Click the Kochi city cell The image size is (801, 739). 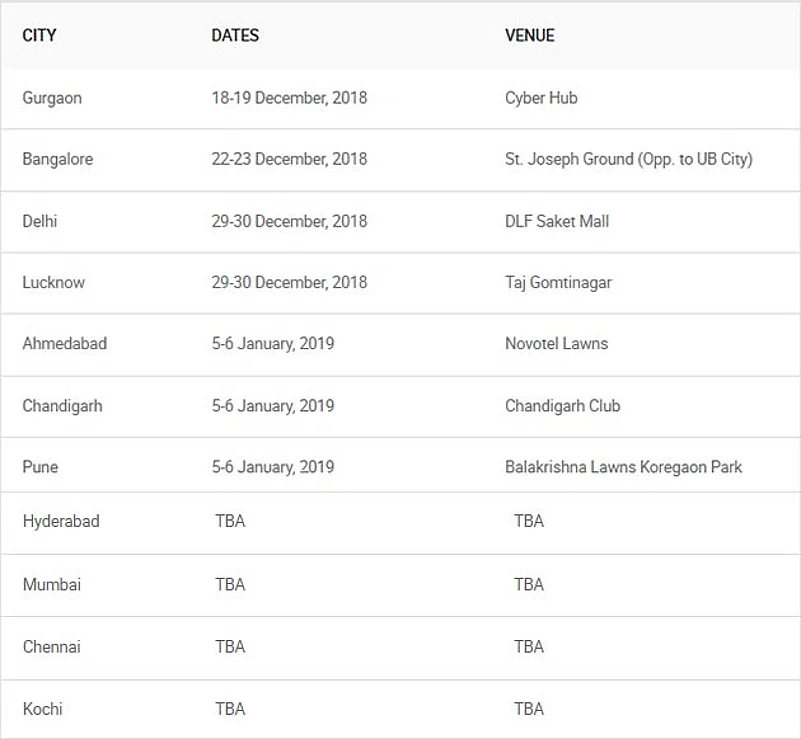click(43, 708)
